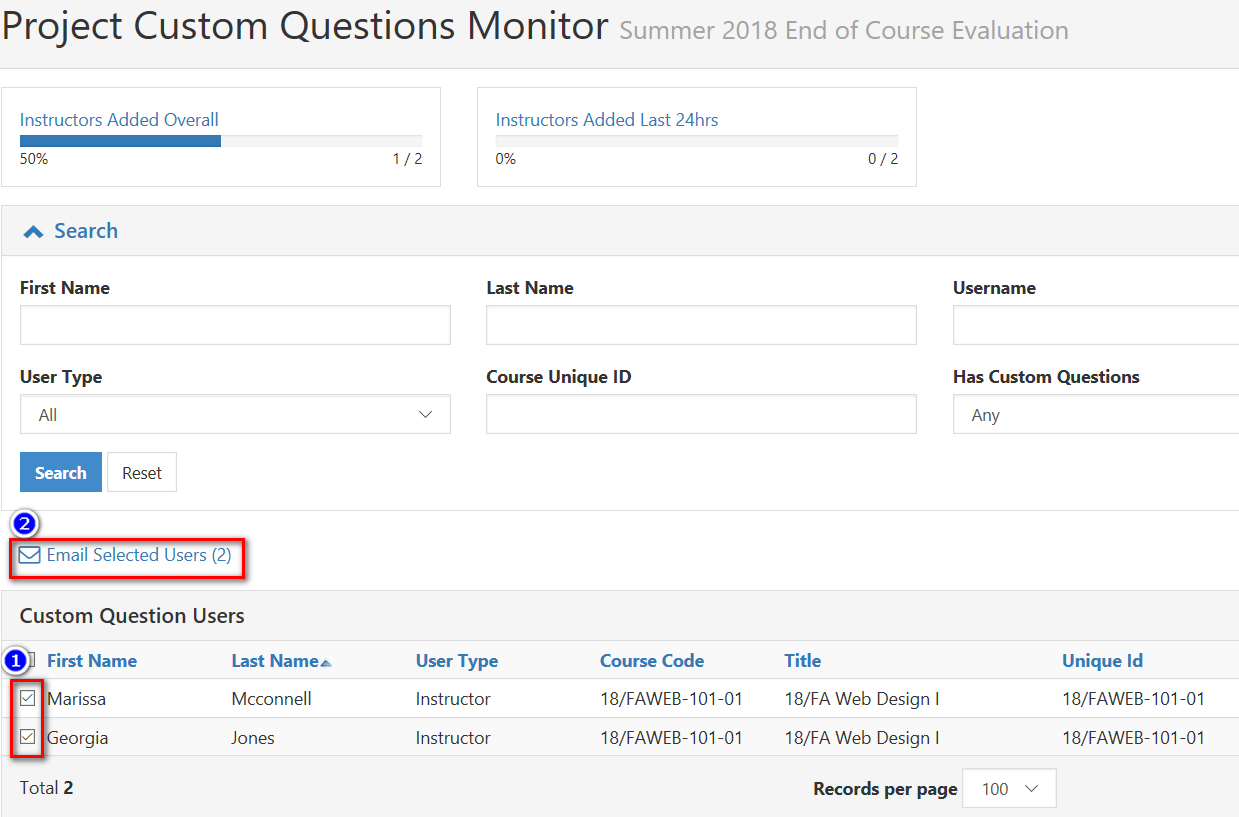Uncheck Marissa Mcconnell's row checkbox
This screenshot has width=1239, height=817.
pyautogui.click(x=28, y=698)
